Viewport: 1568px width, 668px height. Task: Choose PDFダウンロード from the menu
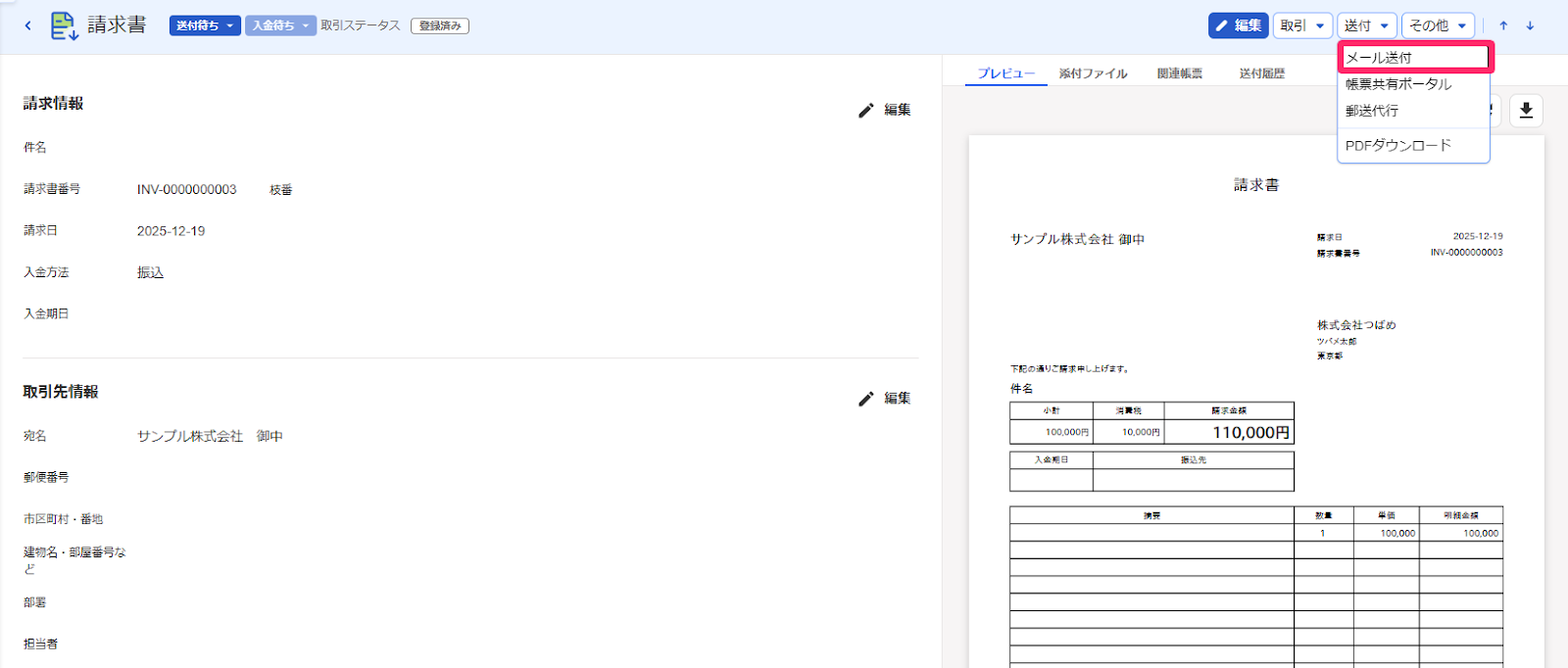[1413, 145]
